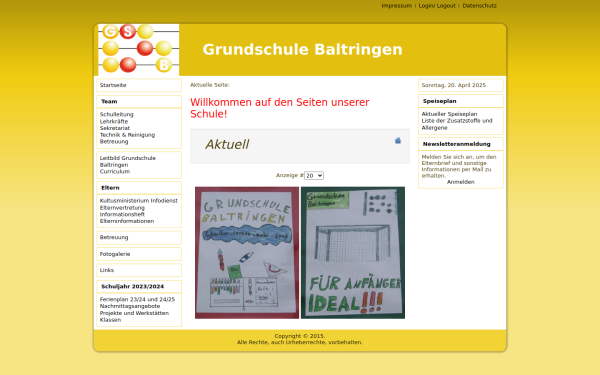Click Willkommen auf den Seiten heading
The height and width of the screenshot is (375, 600).
tap(280, 108)
